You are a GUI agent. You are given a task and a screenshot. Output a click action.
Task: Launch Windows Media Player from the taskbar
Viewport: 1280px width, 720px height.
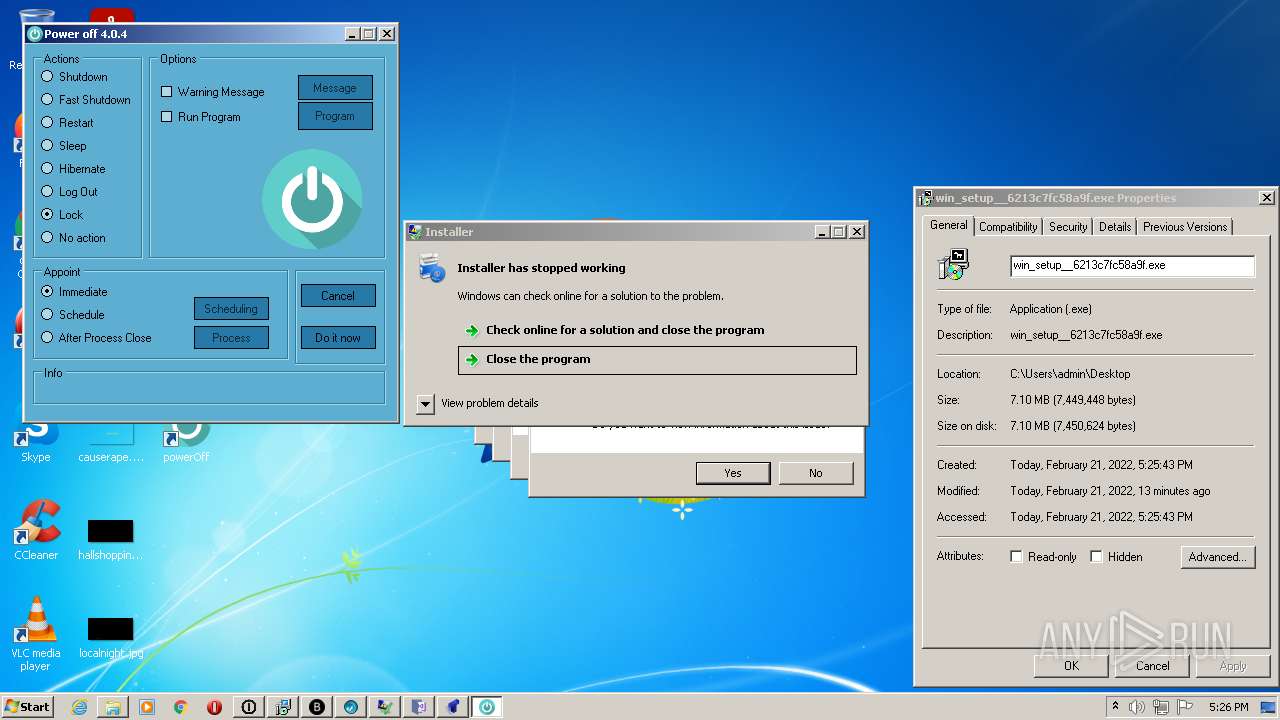pyautogui.click(x=147, y=707)
